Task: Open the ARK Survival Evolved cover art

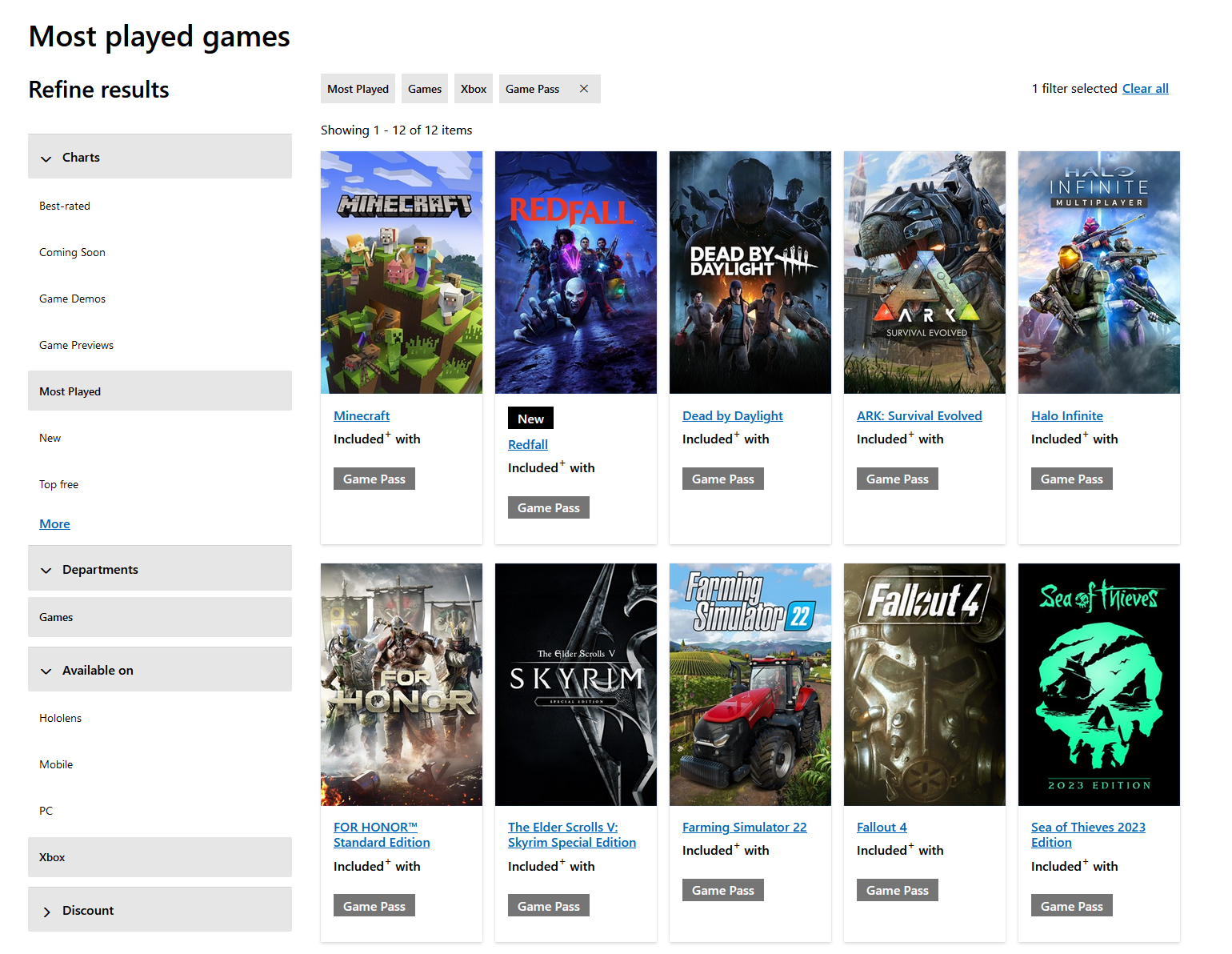Action: coord(925,272)
